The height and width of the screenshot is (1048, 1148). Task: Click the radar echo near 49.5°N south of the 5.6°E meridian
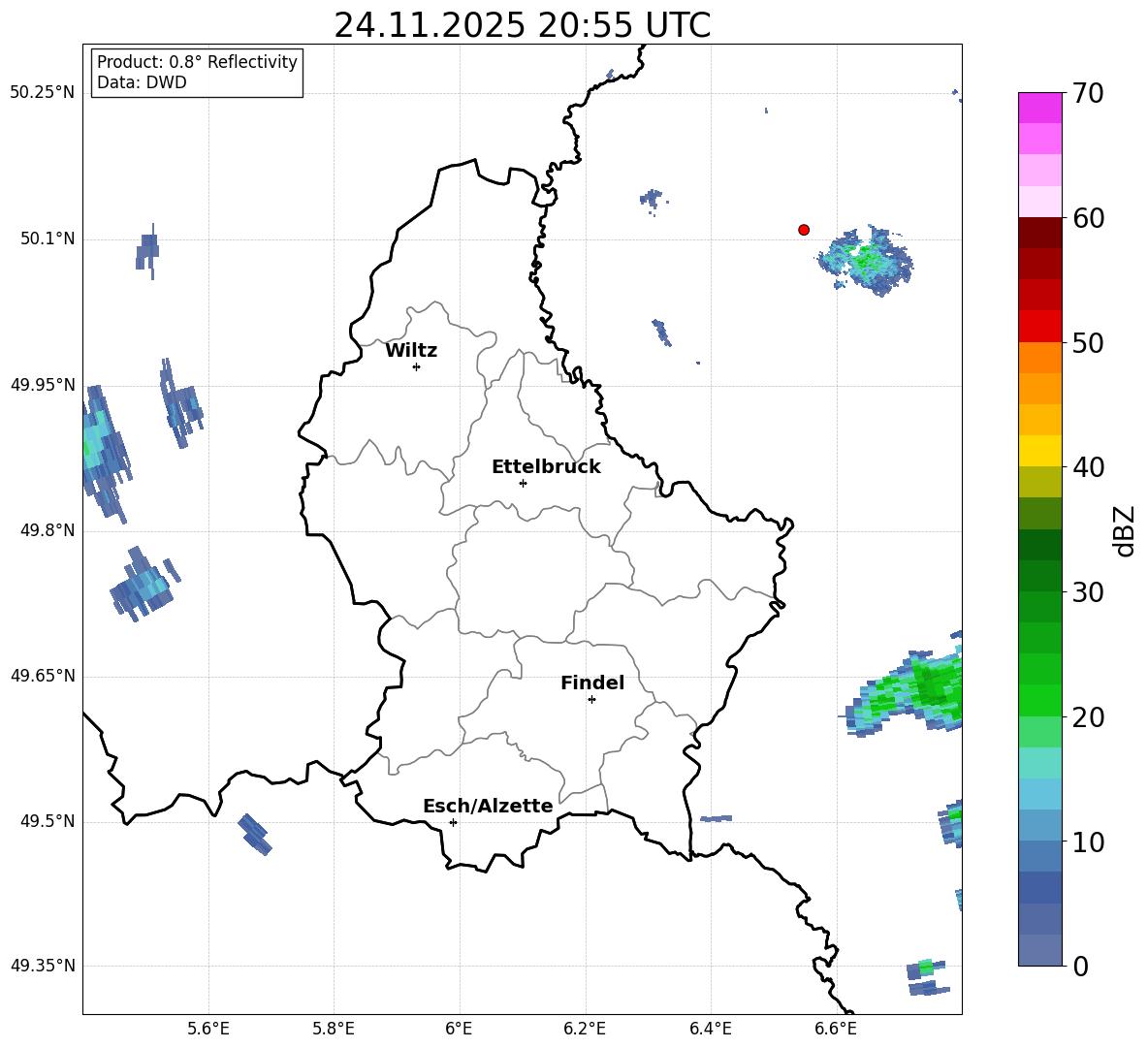[x=255, y=835]
